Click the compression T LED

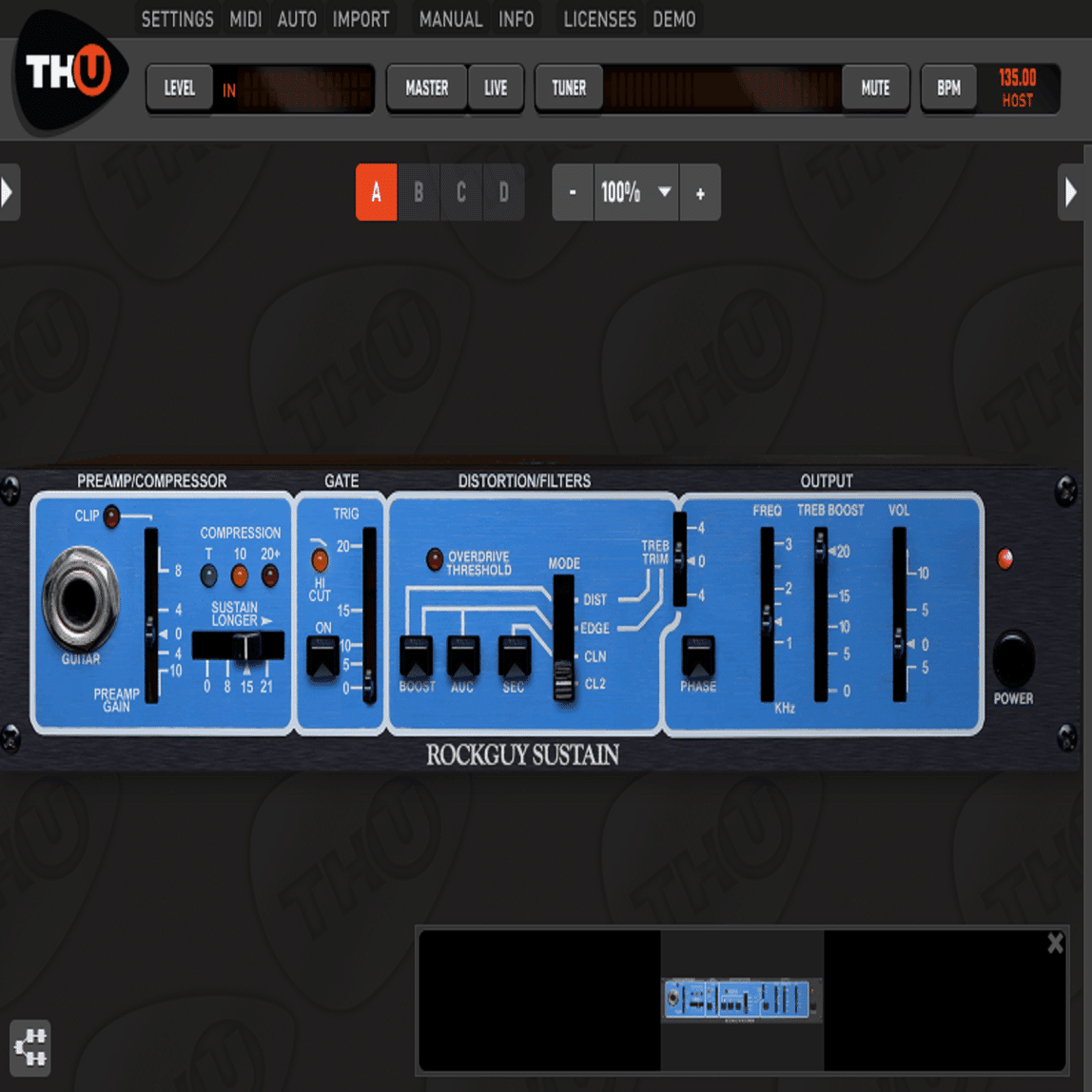208,575
